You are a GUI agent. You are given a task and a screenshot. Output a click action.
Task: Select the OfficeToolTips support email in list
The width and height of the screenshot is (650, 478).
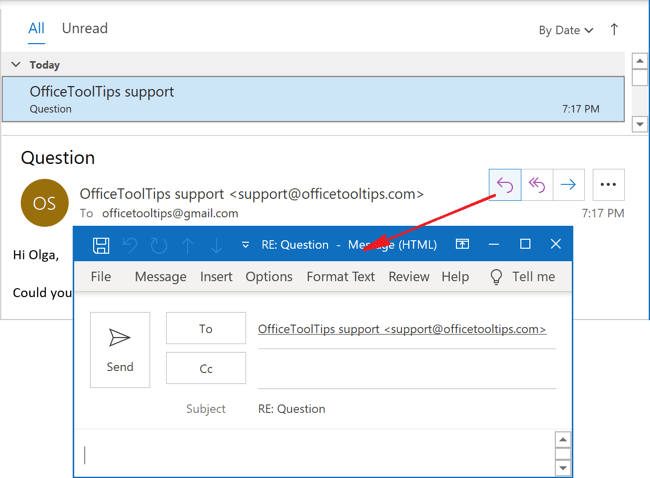click(x=313, y=99)
